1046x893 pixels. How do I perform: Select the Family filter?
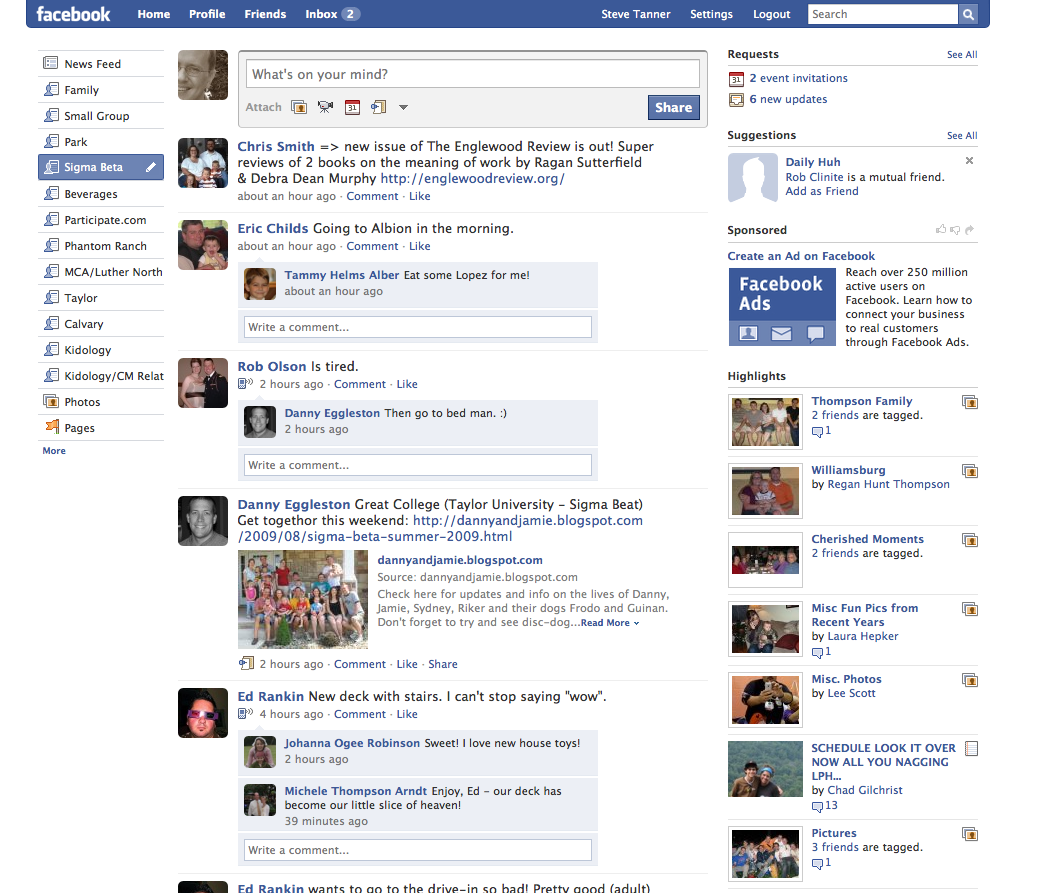(x=101, y=89)
